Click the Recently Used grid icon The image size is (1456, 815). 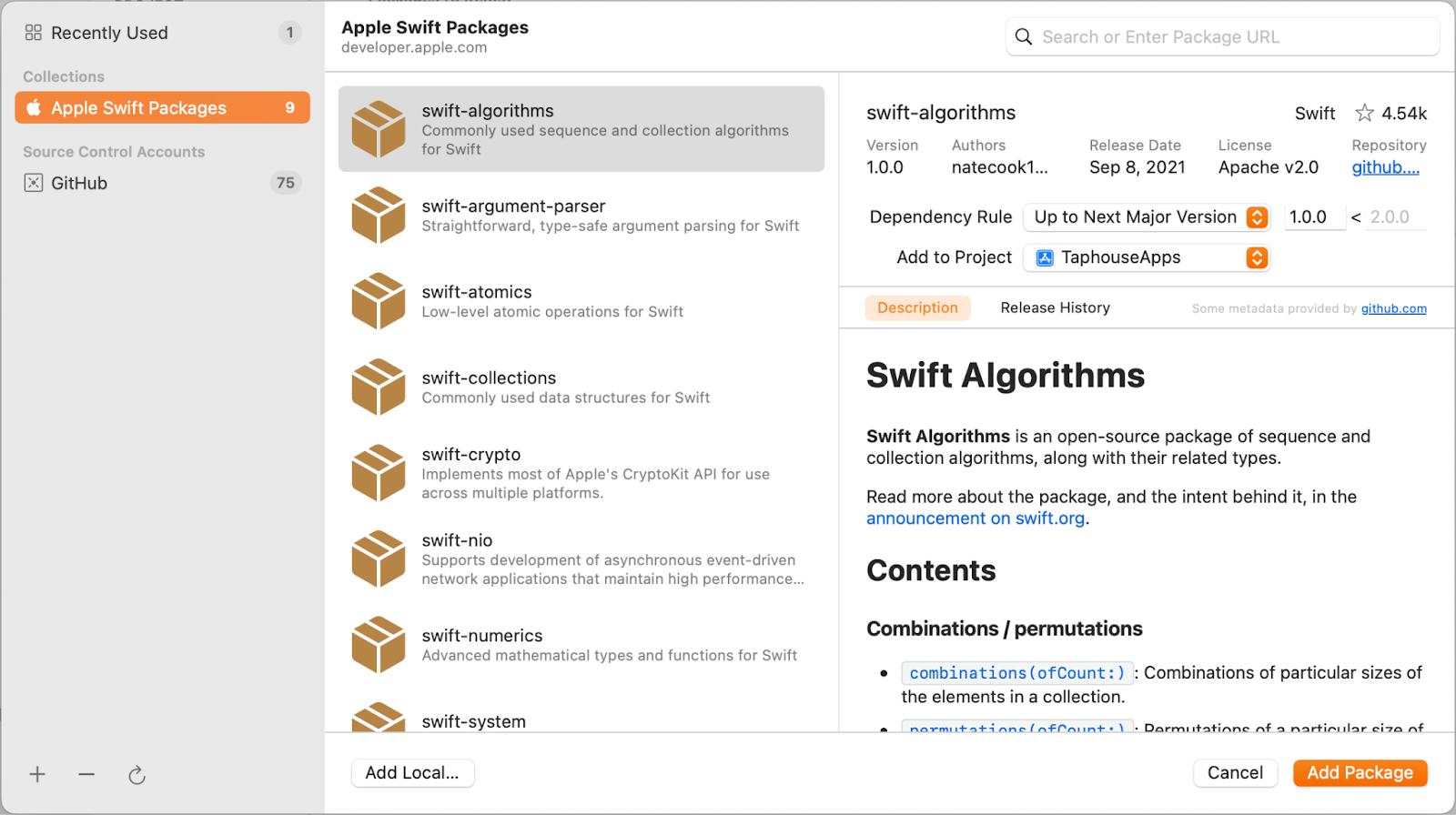[34, 33]
